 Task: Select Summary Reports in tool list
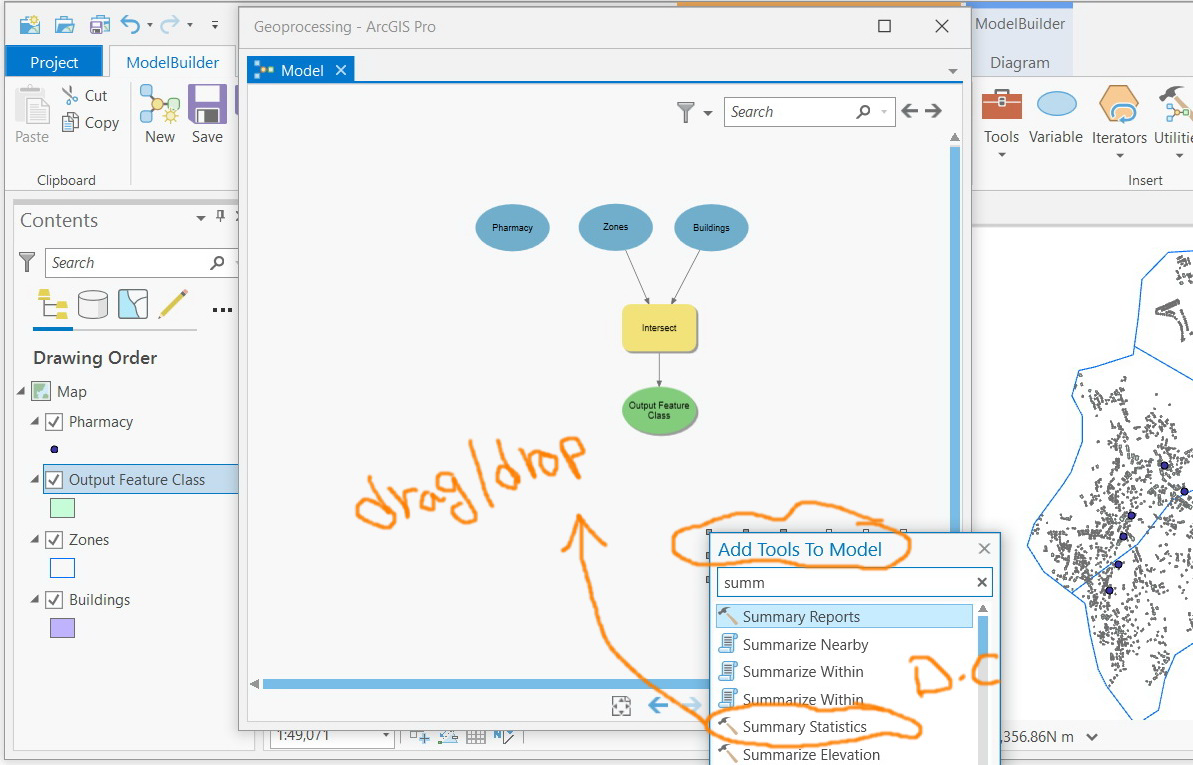845,617
